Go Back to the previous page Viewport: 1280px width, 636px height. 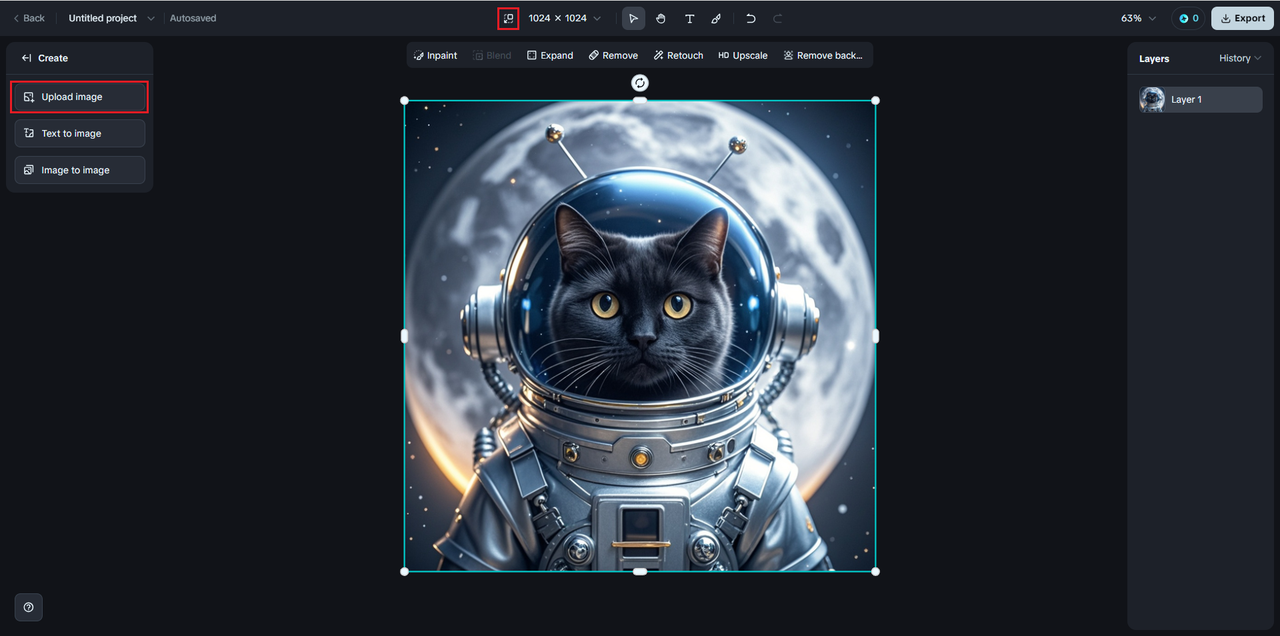28,18
